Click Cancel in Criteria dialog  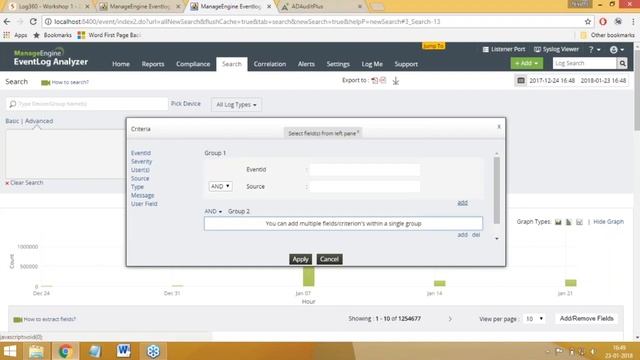(x=329, y=259)
